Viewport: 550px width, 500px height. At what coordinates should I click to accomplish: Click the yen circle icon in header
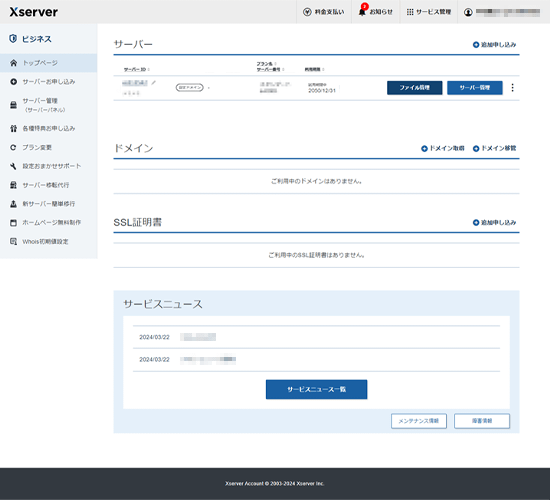pyautogui.click(x=307, y=12)
